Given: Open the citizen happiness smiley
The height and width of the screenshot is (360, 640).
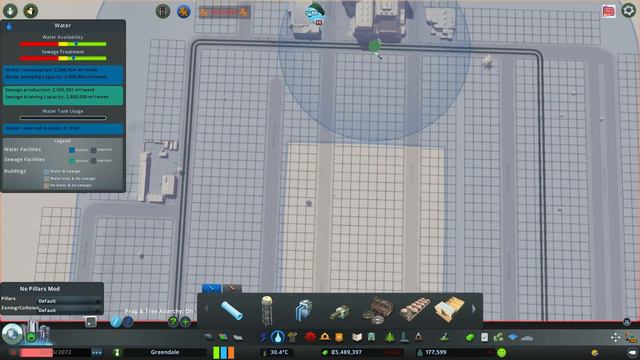Looking at the screenshot, I should click(502, 352).
